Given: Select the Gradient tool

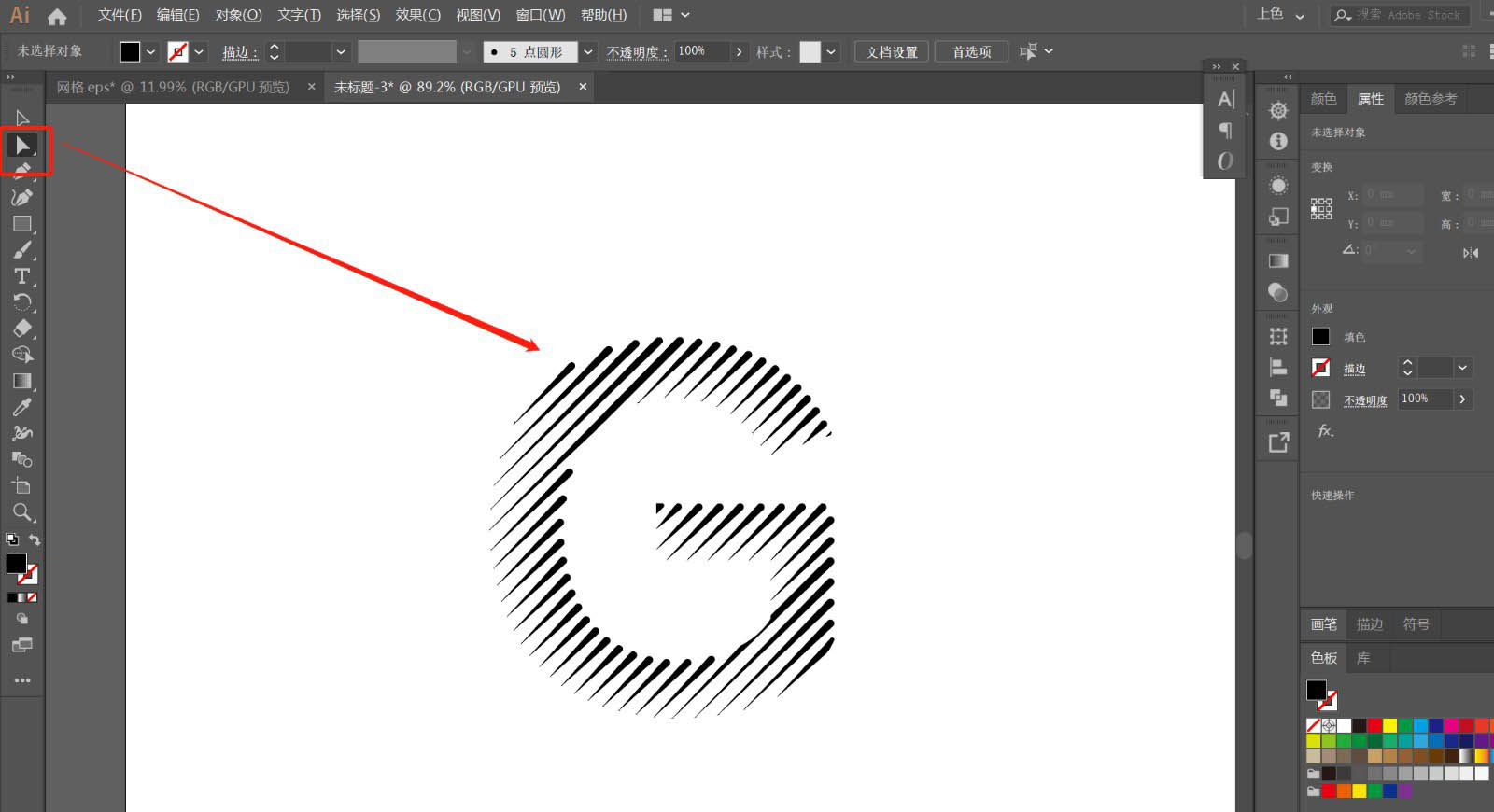Looking at the screenshot, I should pos(22,381).
